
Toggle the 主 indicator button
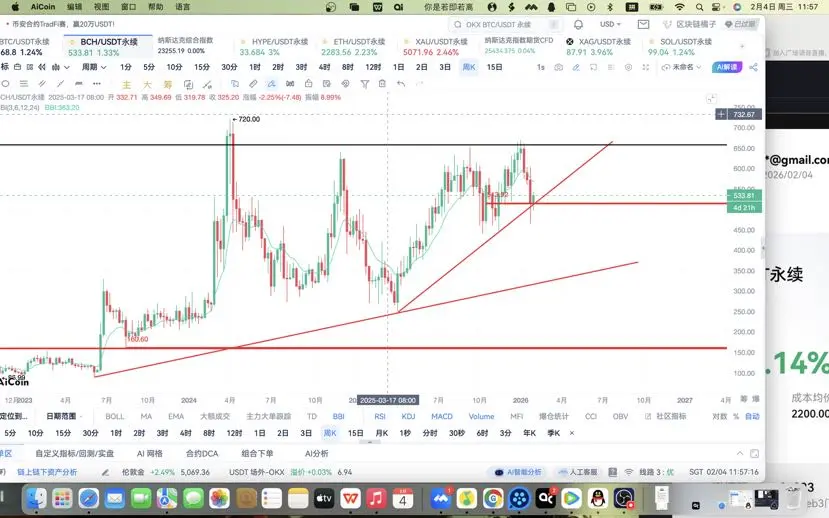coord(126,84)
